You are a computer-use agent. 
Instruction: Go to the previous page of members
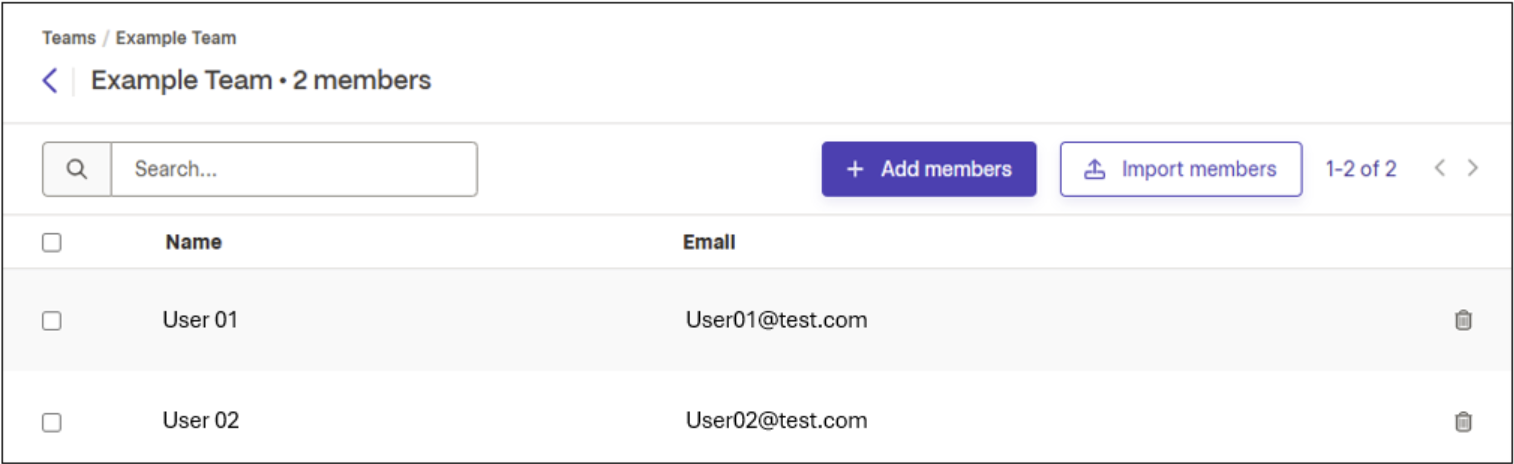[x=1440, y=168]
